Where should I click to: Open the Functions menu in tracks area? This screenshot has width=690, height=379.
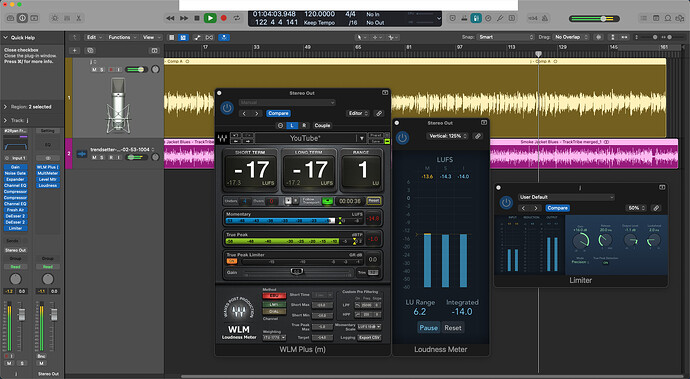pos(122,37)
